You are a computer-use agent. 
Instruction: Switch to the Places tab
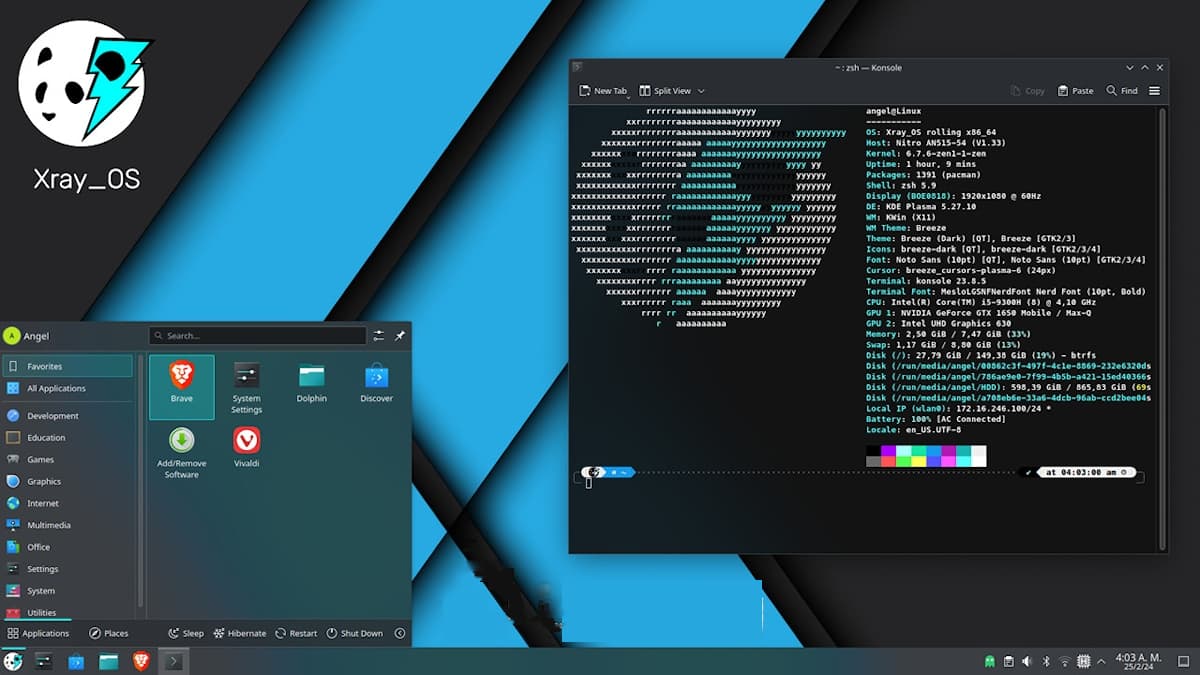[x=108, y=633]
